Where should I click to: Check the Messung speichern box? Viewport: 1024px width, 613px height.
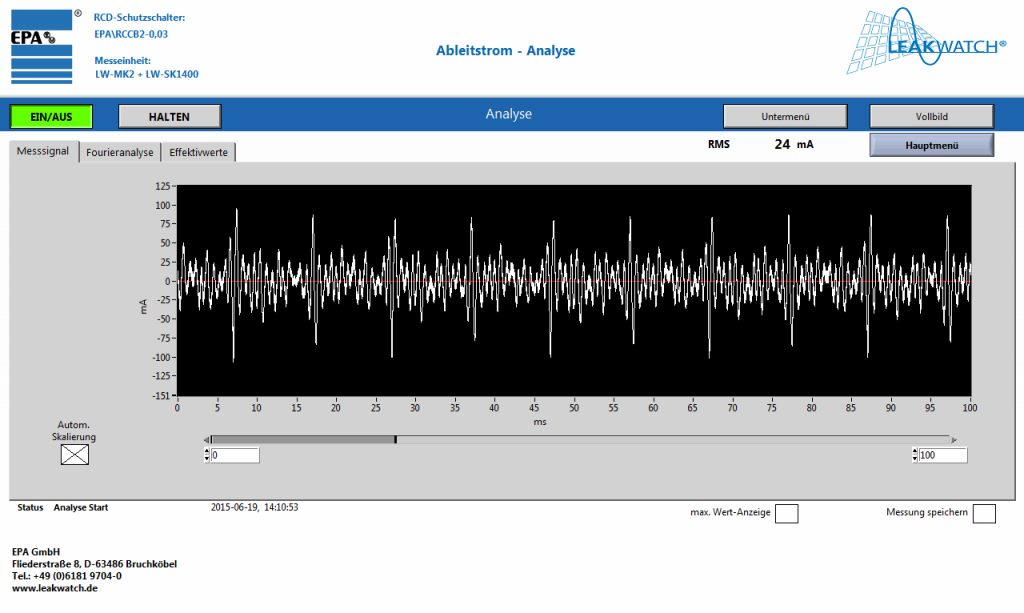click(983, 513)
